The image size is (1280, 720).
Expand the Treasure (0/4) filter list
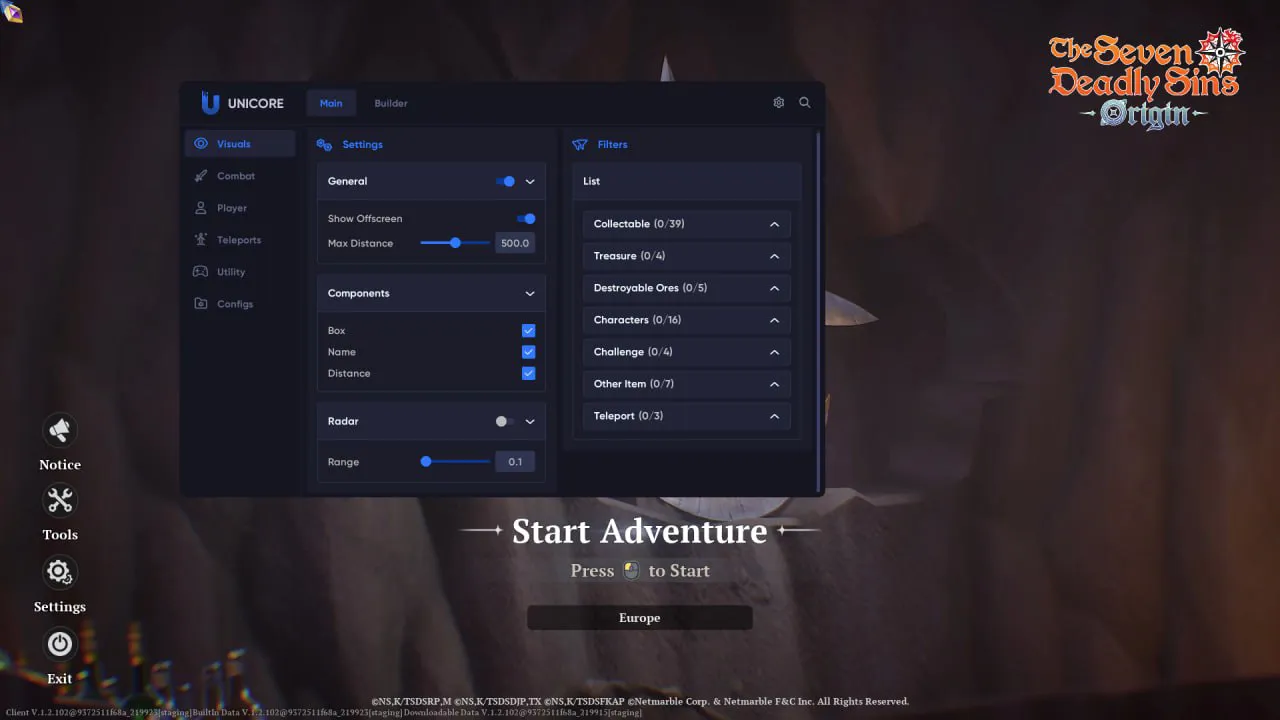pos(686,256)
